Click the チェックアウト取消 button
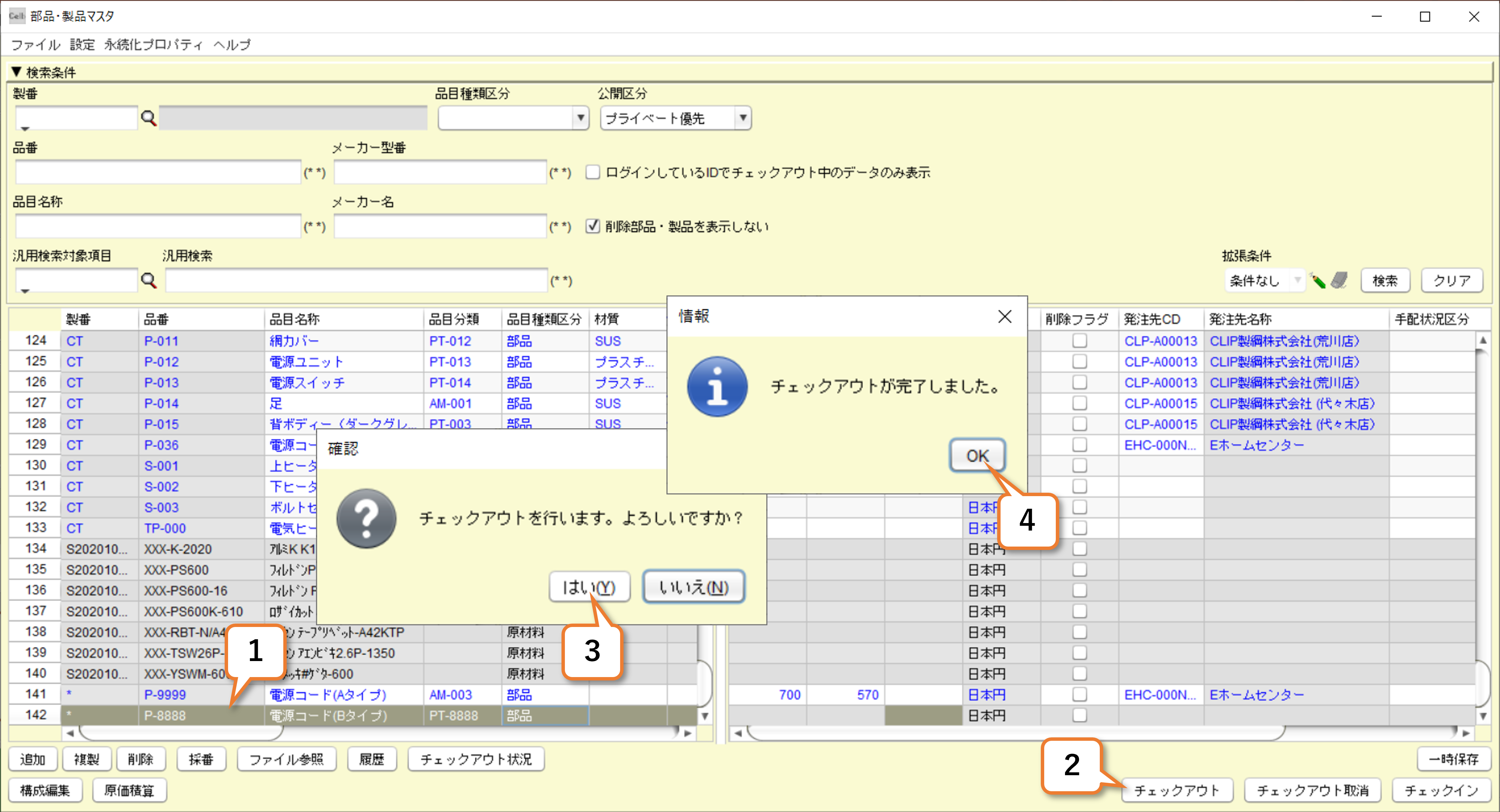This screenshot has height=812, width=1500. (1312, 790)
